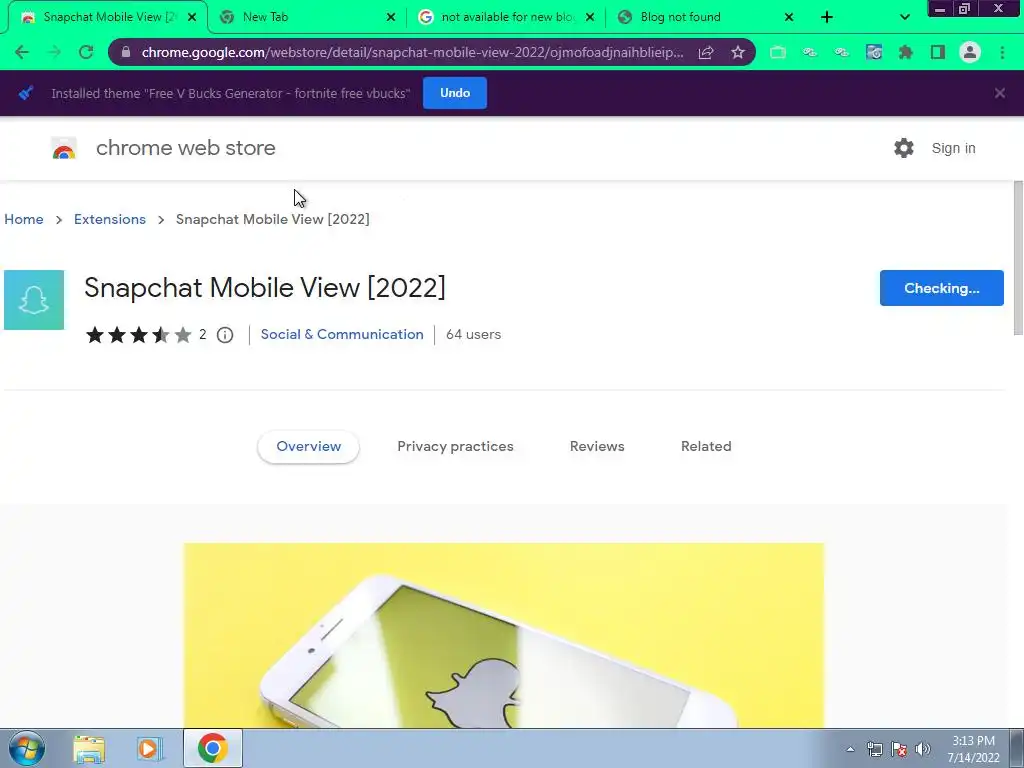Viewport: 1024px width, 768px height.
Task: Open Chrome's three-dot menu
Action: click(x=1002, y=52)
